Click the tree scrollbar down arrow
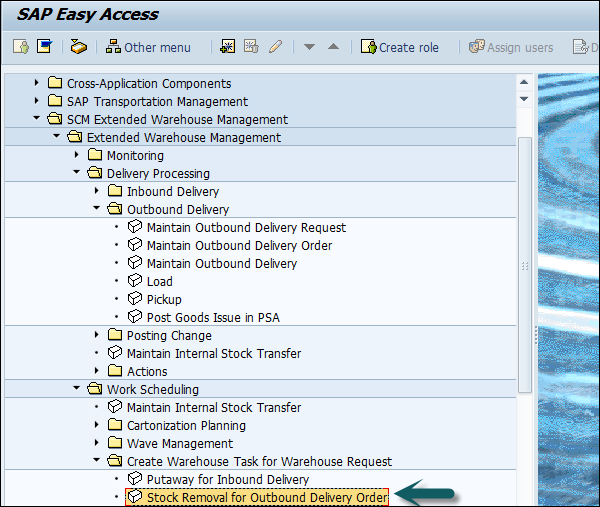Screen dimensions: 600x507 pyautogui.click(x=524, y=99)
